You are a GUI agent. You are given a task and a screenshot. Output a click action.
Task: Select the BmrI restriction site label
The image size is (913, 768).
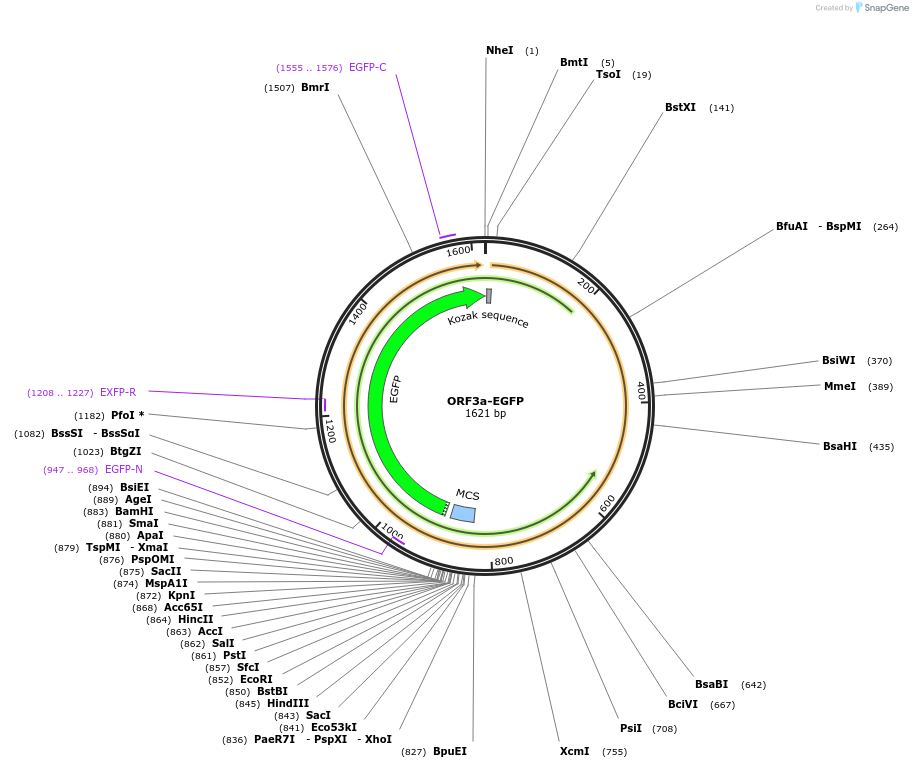[x=315, y=88]
